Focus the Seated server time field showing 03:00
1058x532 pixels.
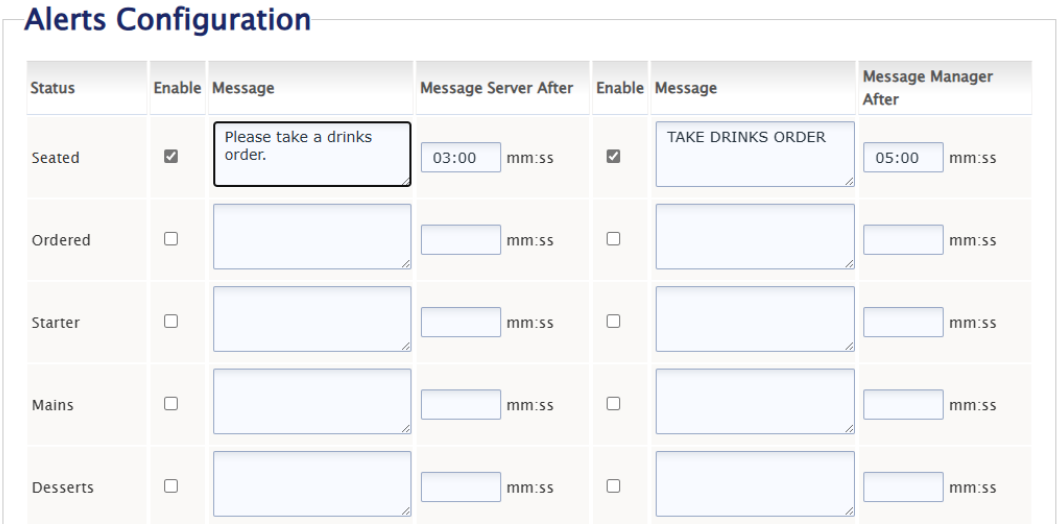(x=460, y=157)
